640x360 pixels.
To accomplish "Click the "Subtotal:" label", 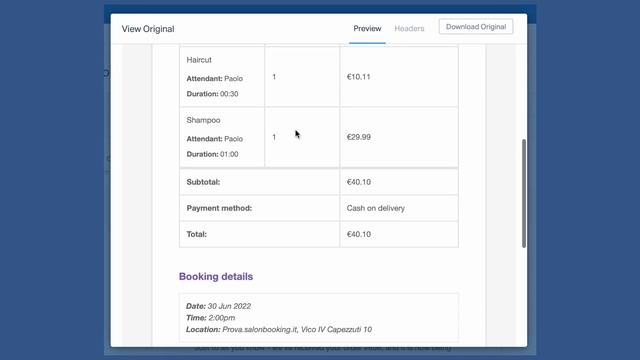I will point(203,182).
